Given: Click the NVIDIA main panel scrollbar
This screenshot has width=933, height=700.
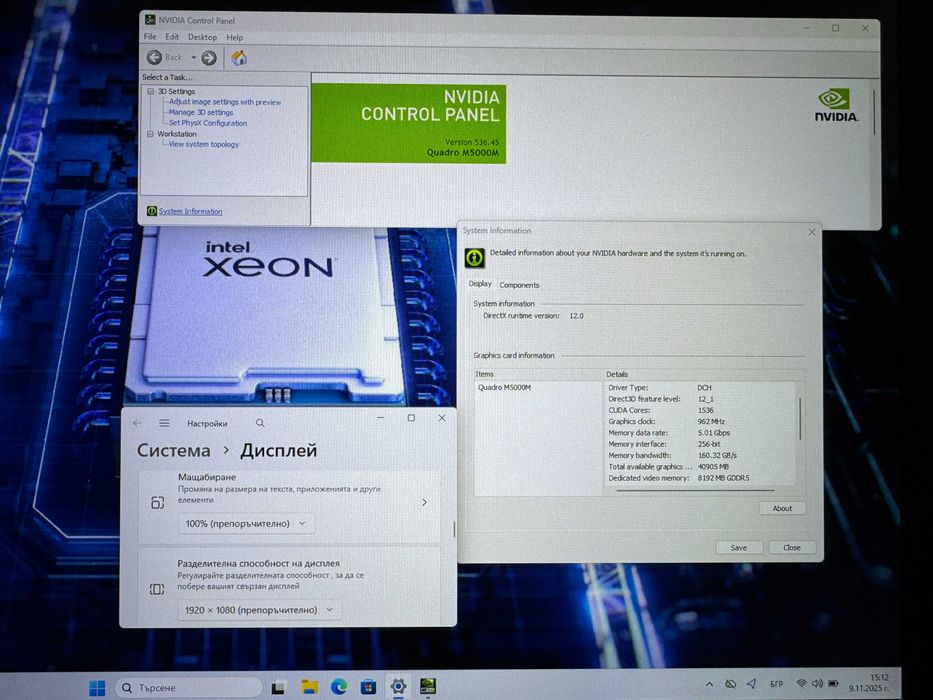Looking at the screenshot, I should click(x=873, y=112).
